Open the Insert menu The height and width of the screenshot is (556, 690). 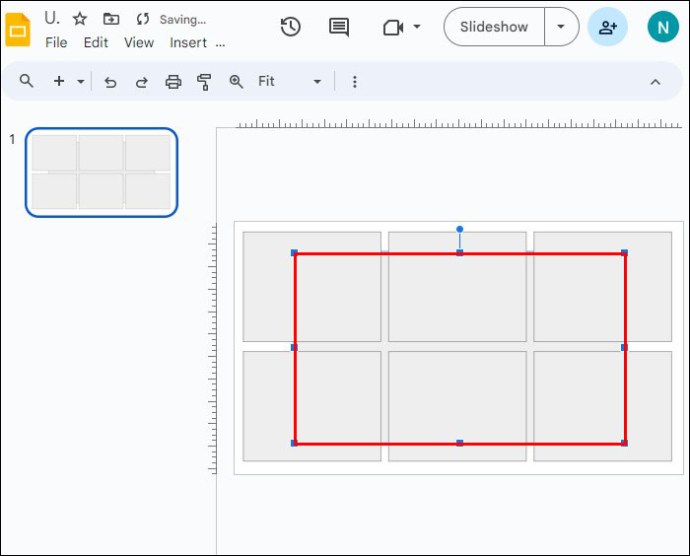tap(188, 43)
